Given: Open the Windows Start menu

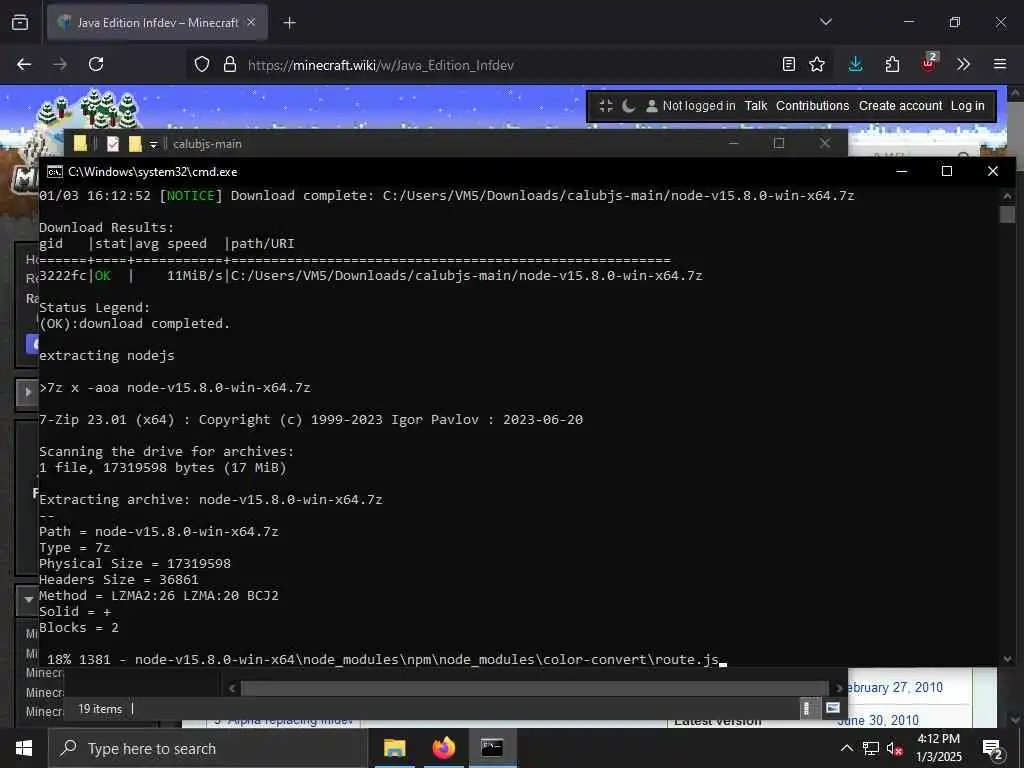Looking at the screenshot, I should (24, 748).
